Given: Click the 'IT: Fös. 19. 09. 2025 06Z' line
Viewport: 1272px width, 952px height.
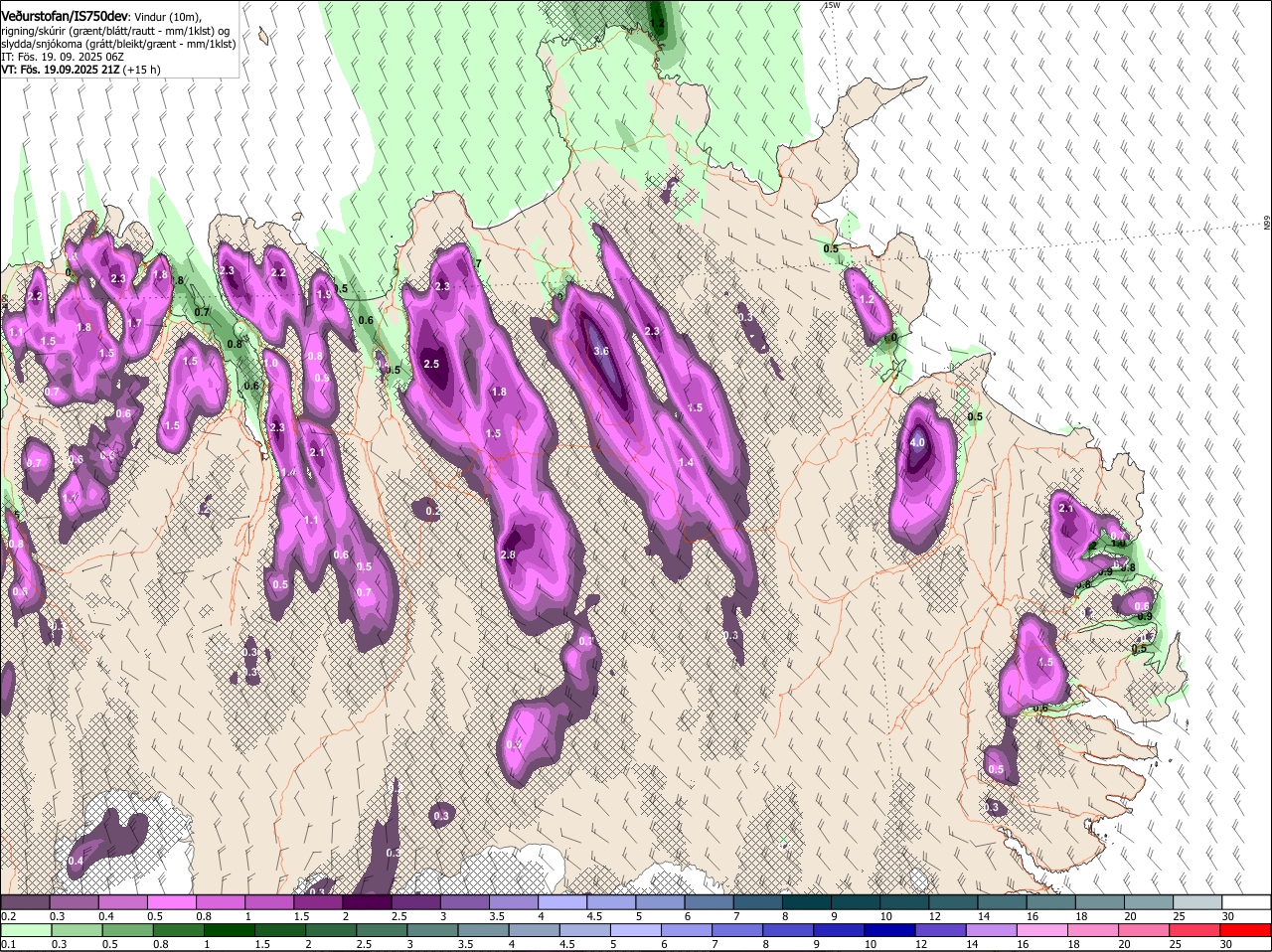Looking at the screenshot, I should click(x=63, y=57).
